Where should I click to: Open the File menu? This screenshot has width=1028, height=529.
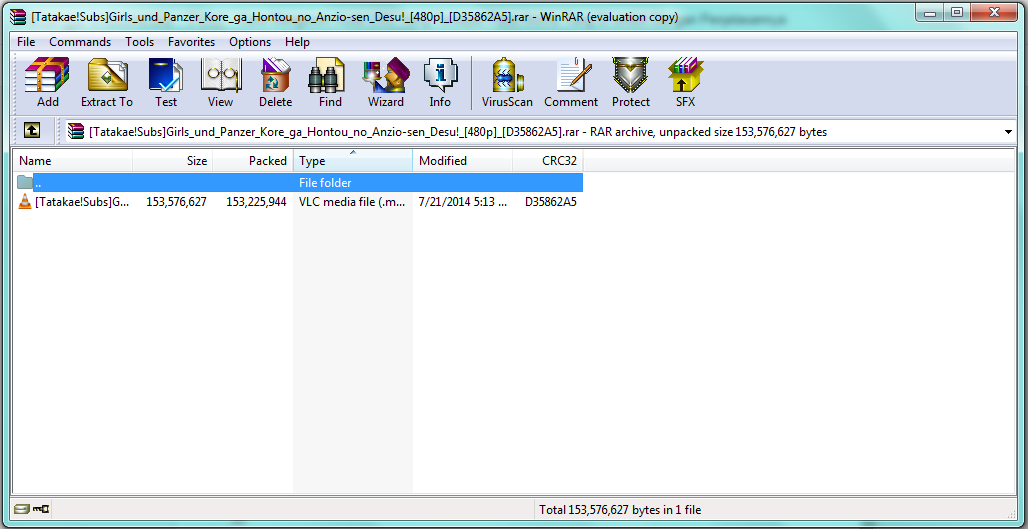(26, 42)
